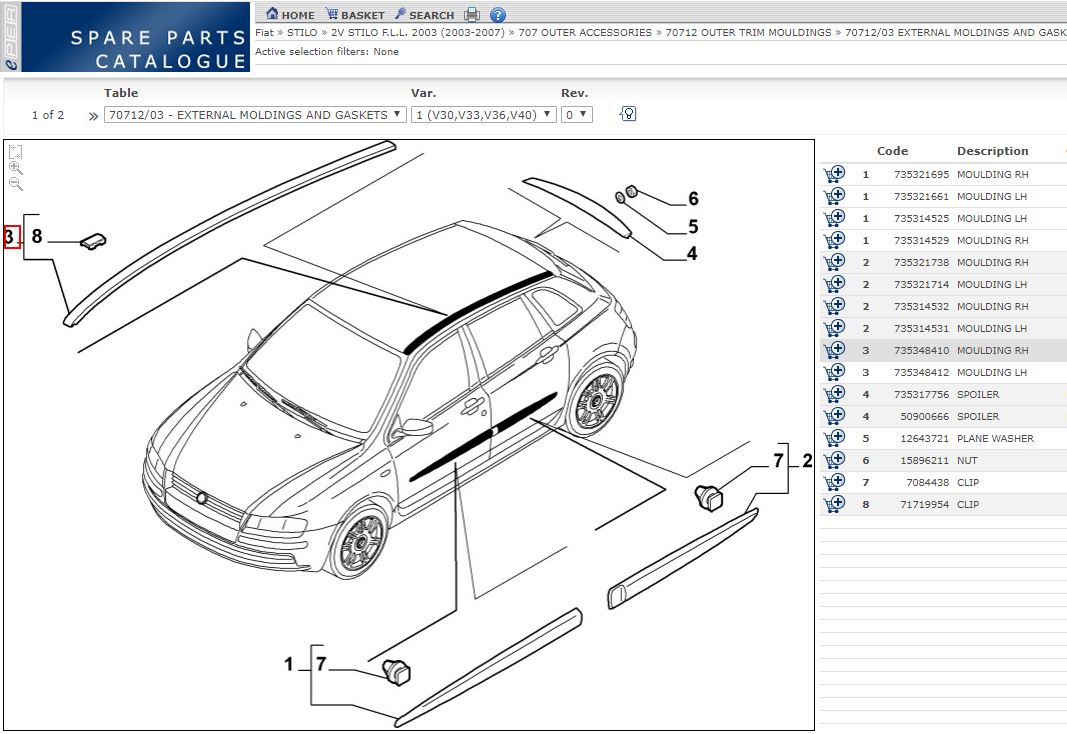The width and height of the screenshot is (1067, 734).
Task: Click the Description column header
Action: pos(992,151)
